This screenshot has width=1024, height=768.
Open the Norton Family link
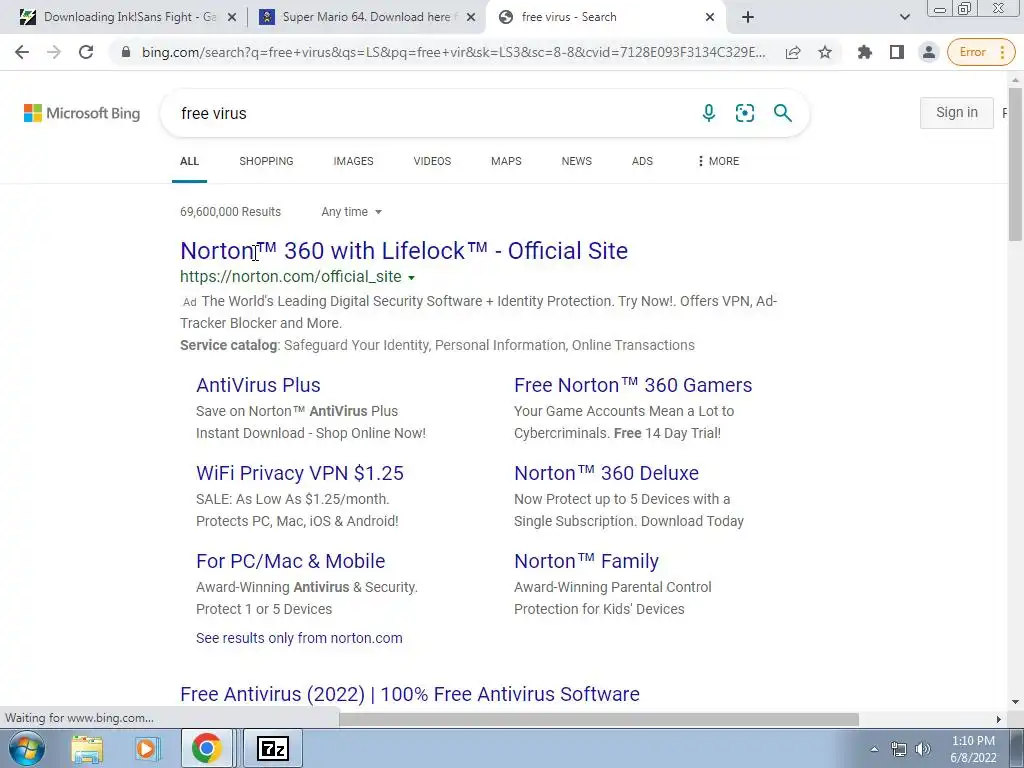click(586, 561)
